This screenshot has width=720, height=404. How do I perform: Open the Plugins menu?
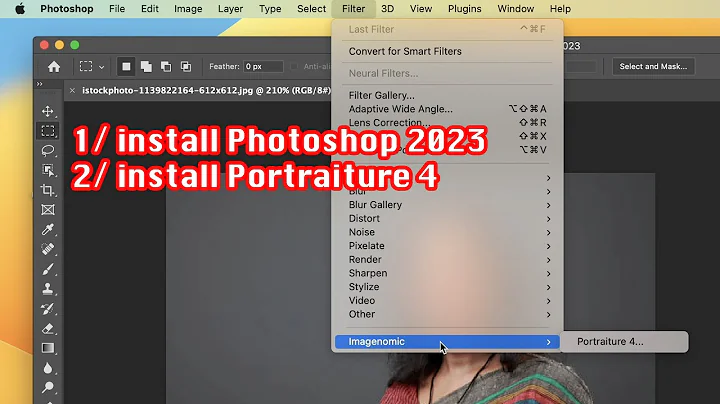click(465, 9)
